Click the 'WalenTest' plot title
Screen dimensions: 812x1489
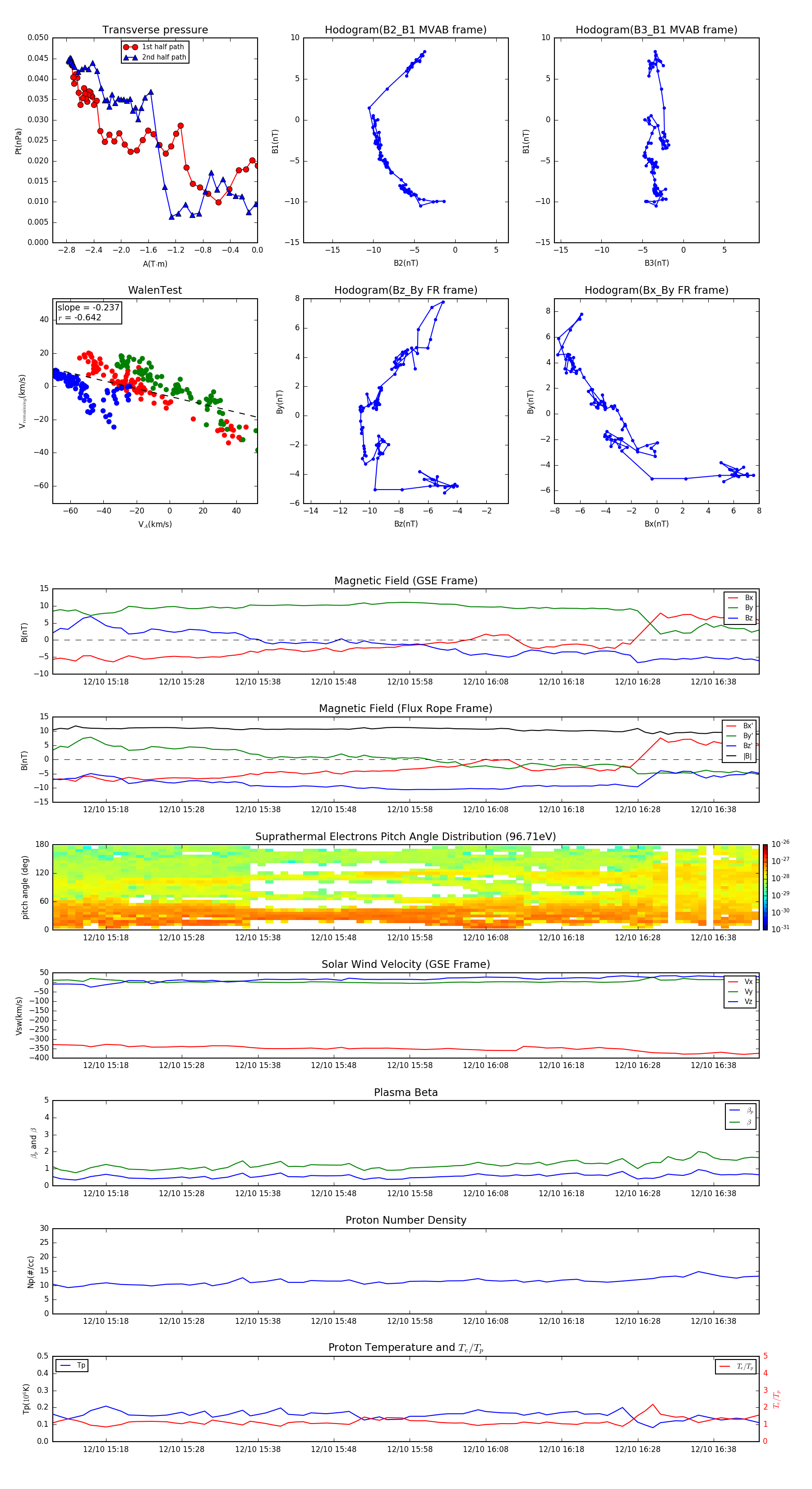[x=155, y=290]
